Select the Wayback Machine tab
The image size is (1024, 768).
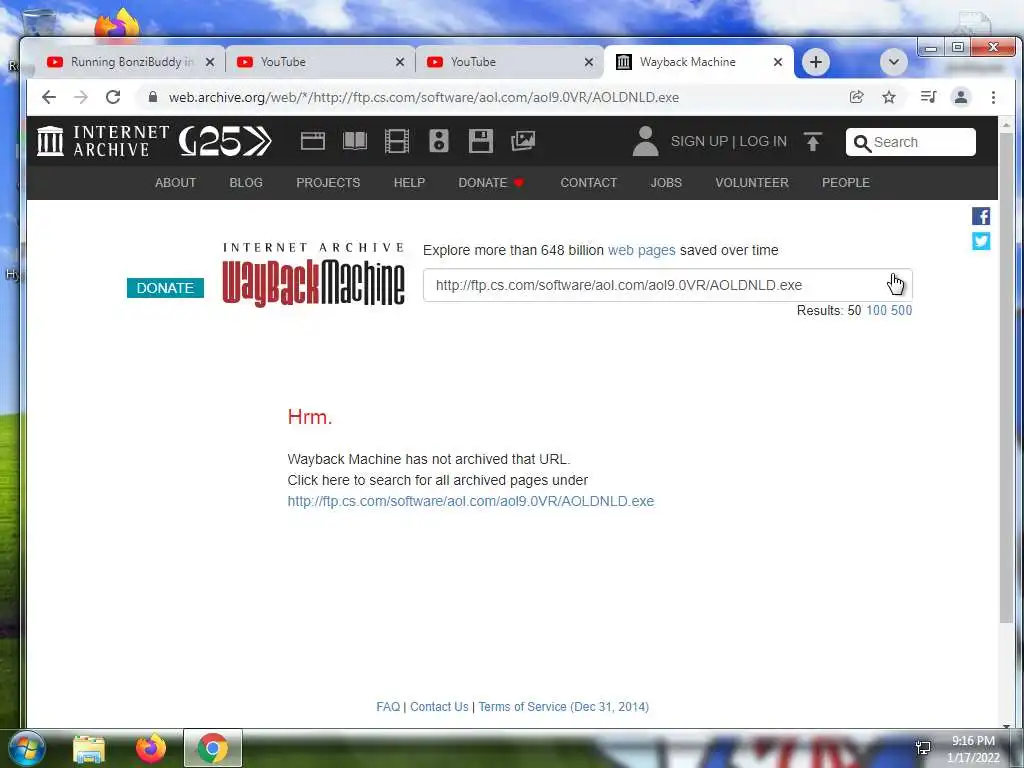click(699, 62)
